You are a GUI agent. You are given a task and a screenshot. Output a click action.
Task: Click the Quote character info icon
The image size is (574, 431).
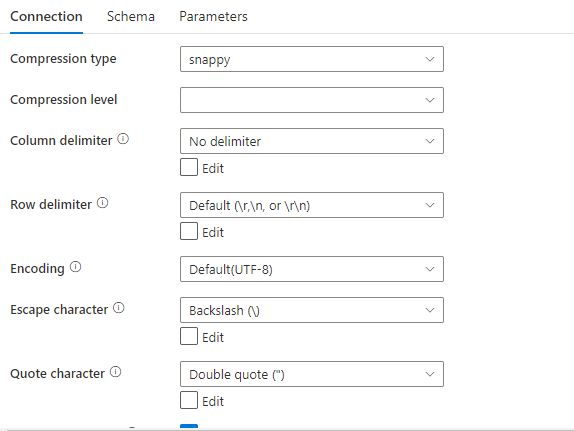[x=116, y=372]
